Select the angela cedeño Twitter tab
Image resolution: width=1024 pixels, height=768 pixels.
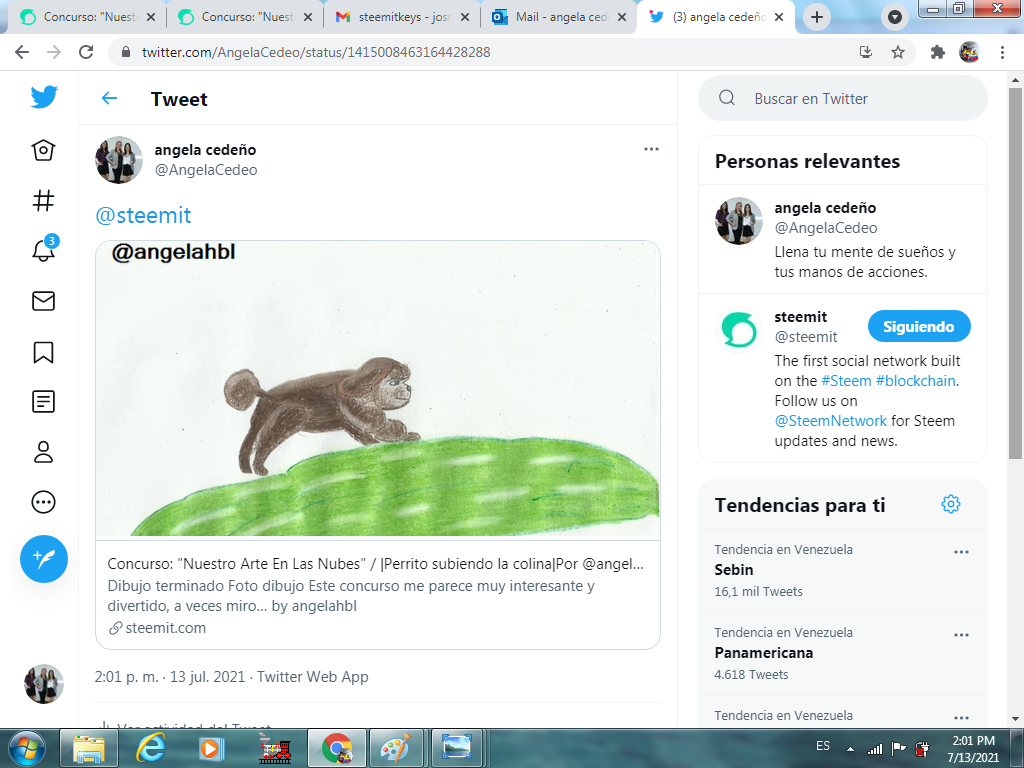tap(716, 17)
